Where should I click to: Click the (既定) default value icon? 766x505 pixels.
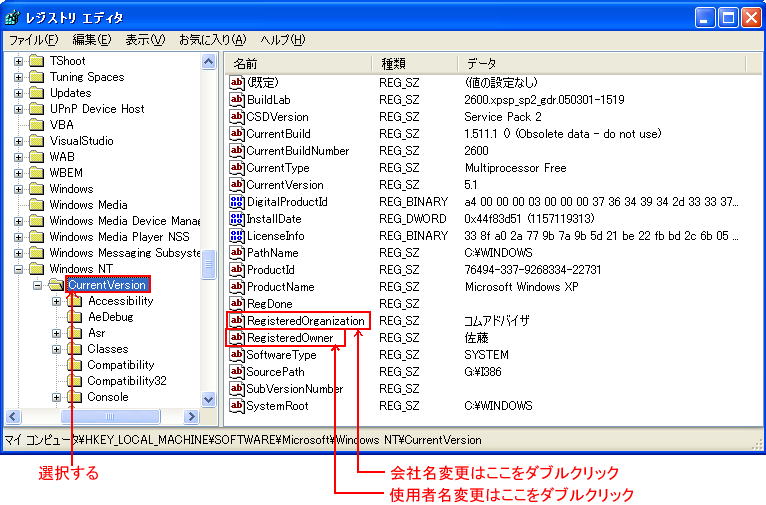(237, 83)
